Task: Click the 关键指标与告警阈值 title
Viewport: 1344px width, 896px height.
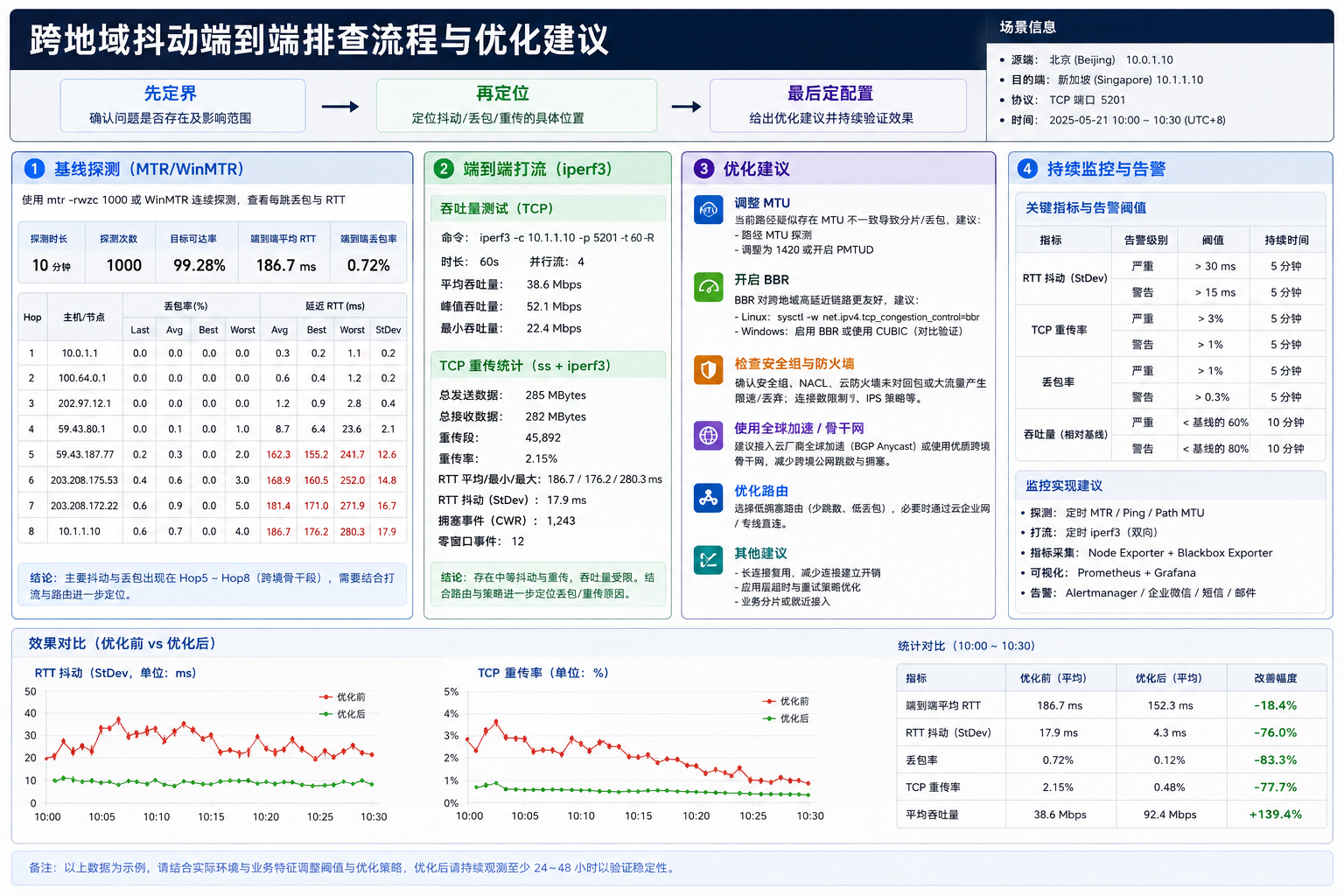Action: click(x=1086, y=207)
